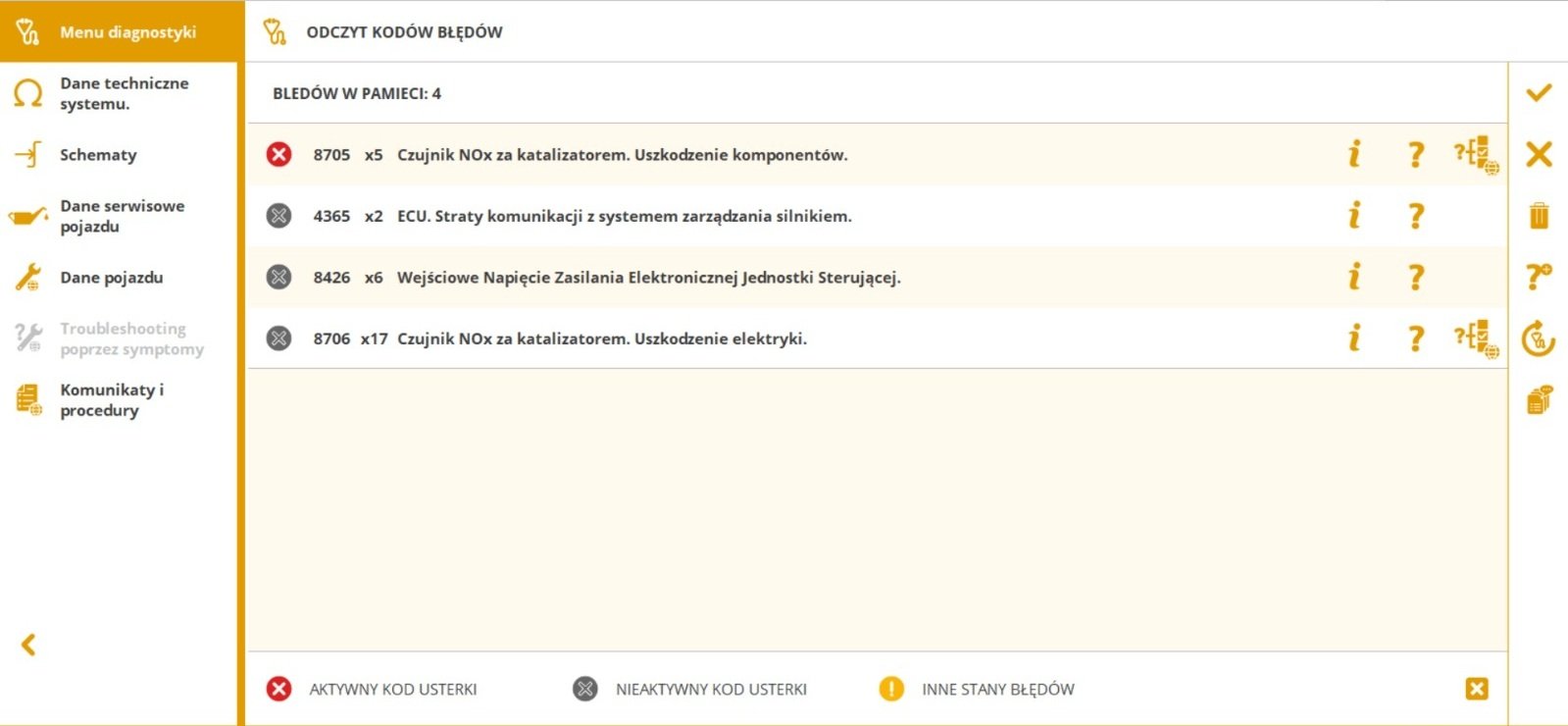Click the copy report documents icon
The height and width of the screenshot is (726, 1568).
coord(1539,399)
